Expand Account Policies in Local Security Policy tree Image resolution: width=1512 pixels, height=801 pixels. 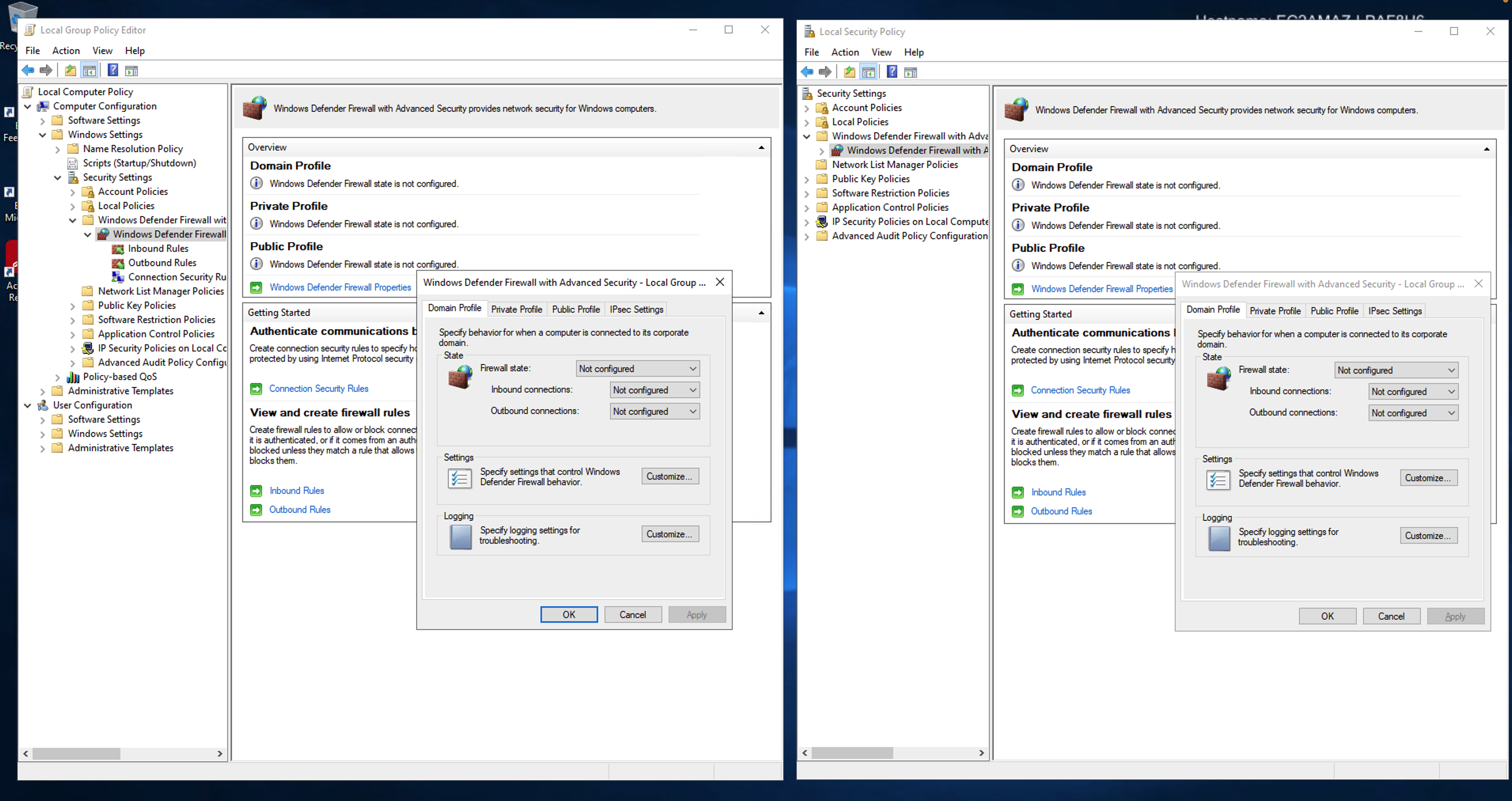[x=807, y=108]
